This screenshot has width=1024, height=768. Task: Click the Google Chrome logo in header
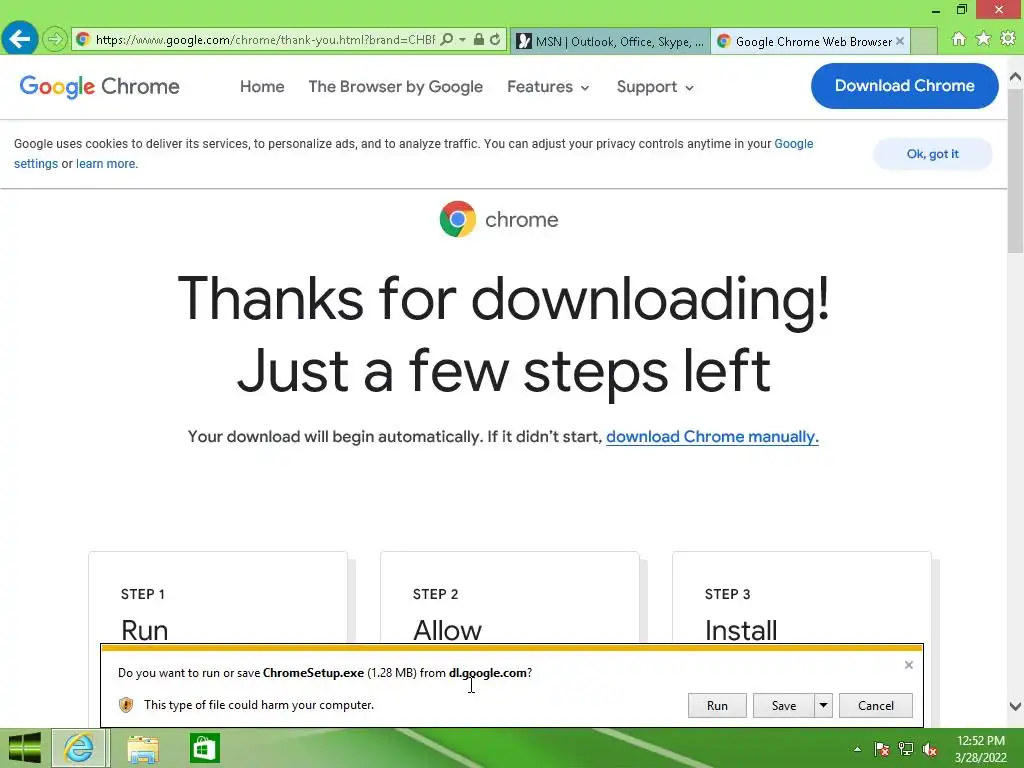[x=99, y=86]
